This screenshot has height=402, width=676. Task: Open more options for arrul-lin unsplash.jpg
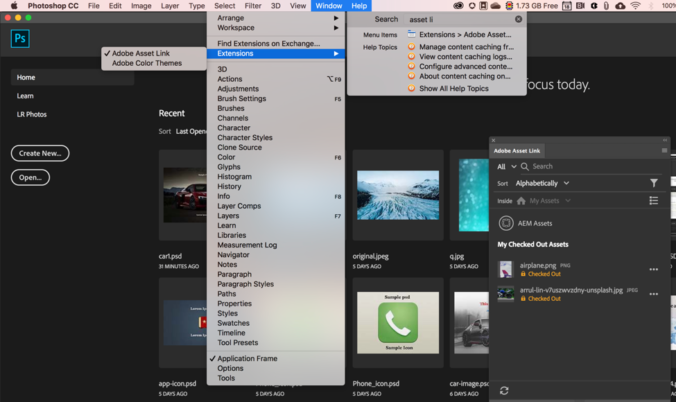[654, 294]
